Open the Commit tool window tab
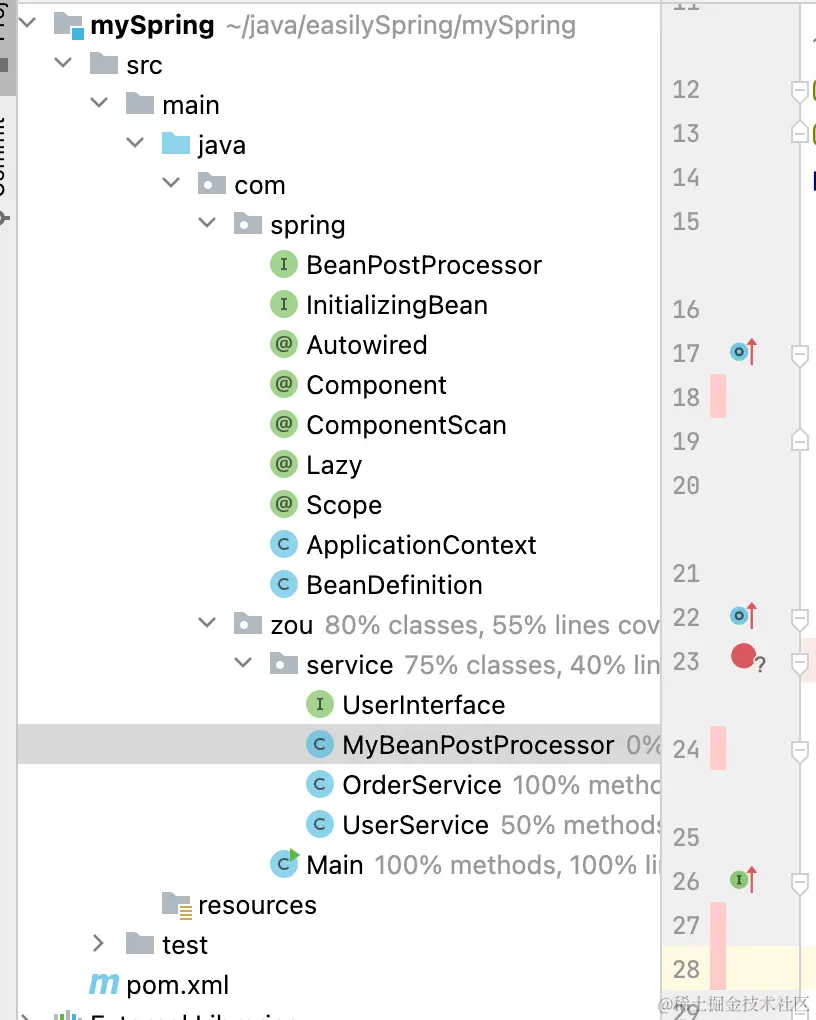The height and width of the screenshot is (1020, 816). tap(4, 170)
